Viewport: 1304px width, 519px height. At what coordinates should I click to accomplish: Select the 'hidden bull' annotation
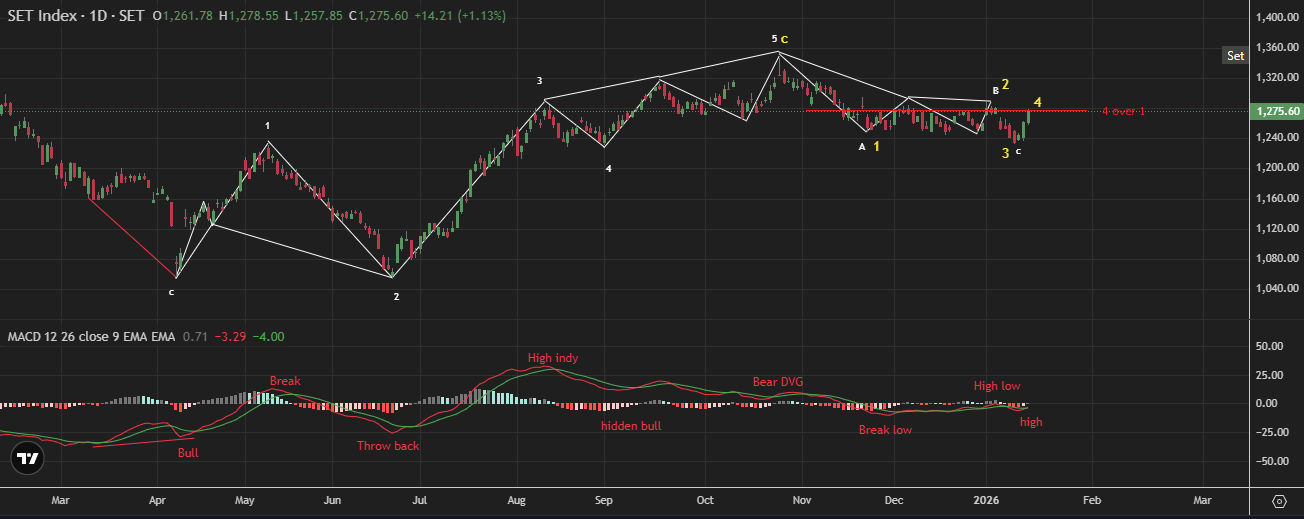pos(631,426)
